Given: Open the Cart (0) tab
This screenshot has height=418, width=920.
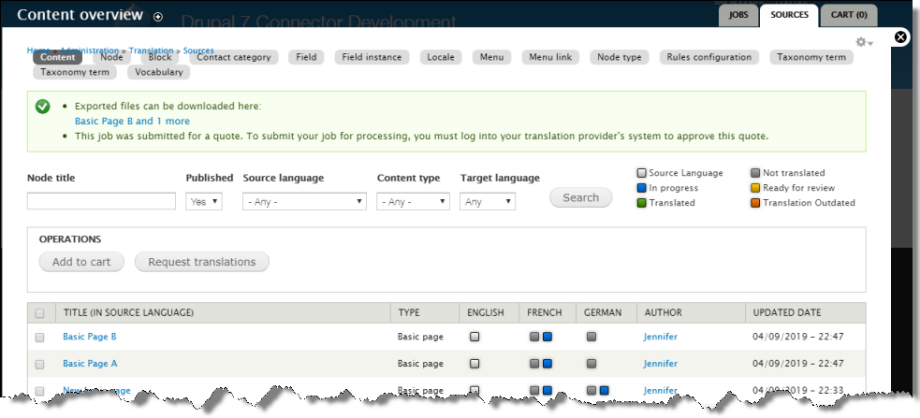Looking at the screenshot, I should pos(849,15).
